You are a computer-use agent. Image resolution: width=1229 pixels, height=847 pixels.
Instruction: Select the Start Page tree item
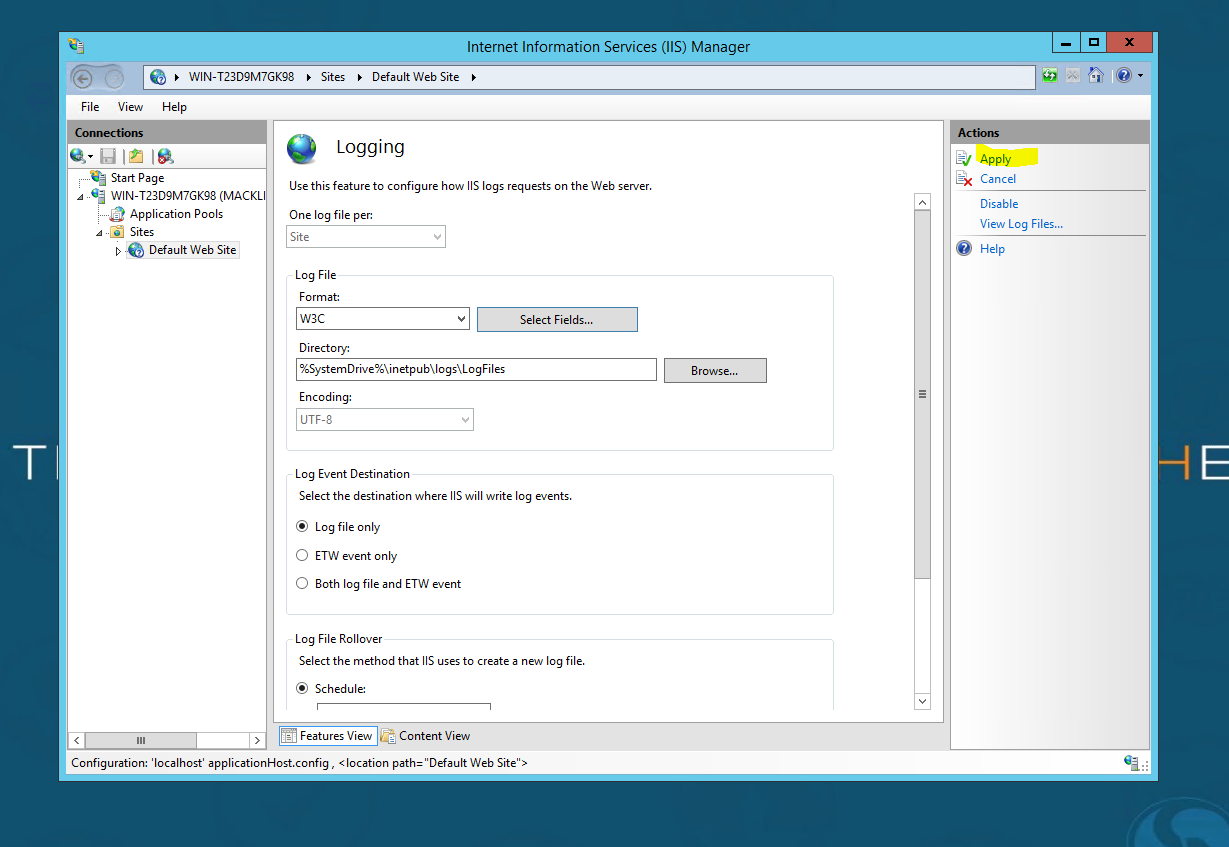point(137,178)
